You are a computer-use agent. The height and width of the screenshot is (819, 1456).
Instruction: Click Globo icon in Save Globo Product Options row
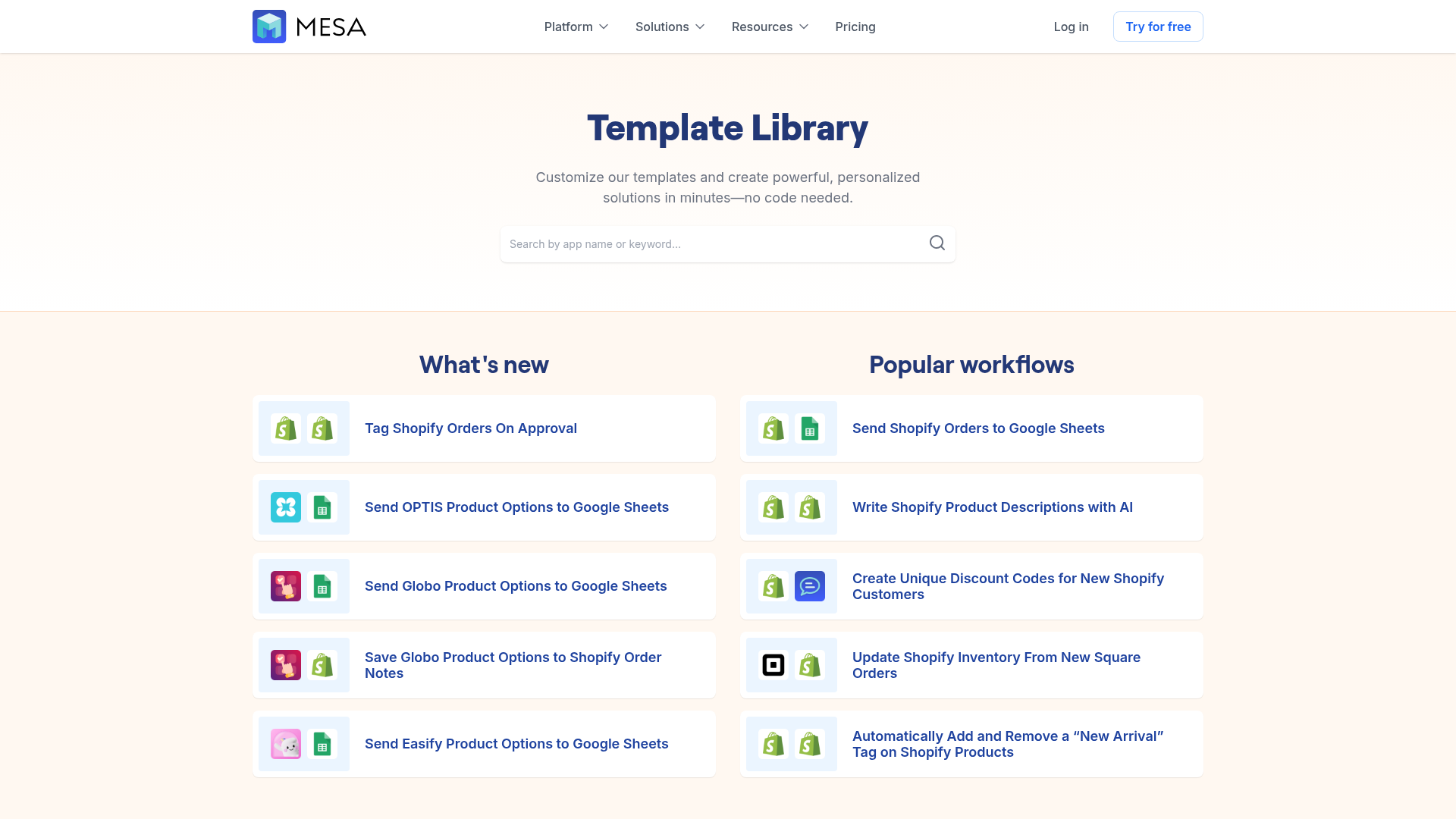coord(286,665)
